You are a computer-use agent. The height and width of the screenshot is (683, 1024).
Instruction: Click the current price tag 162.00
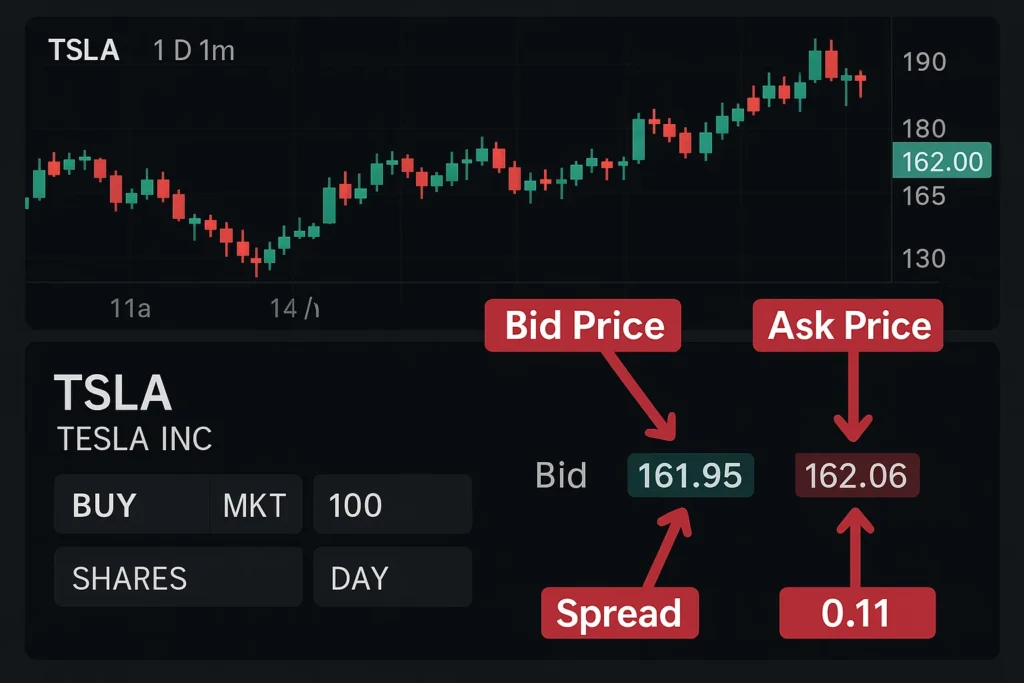[941, 160]
